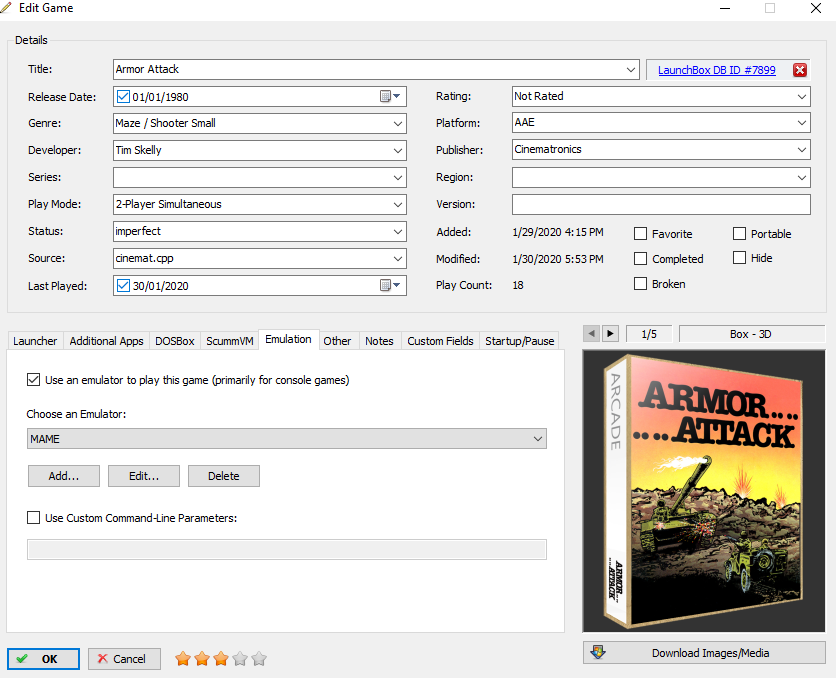
Task: Mark the game as Favorite
Action: (640, 233)
